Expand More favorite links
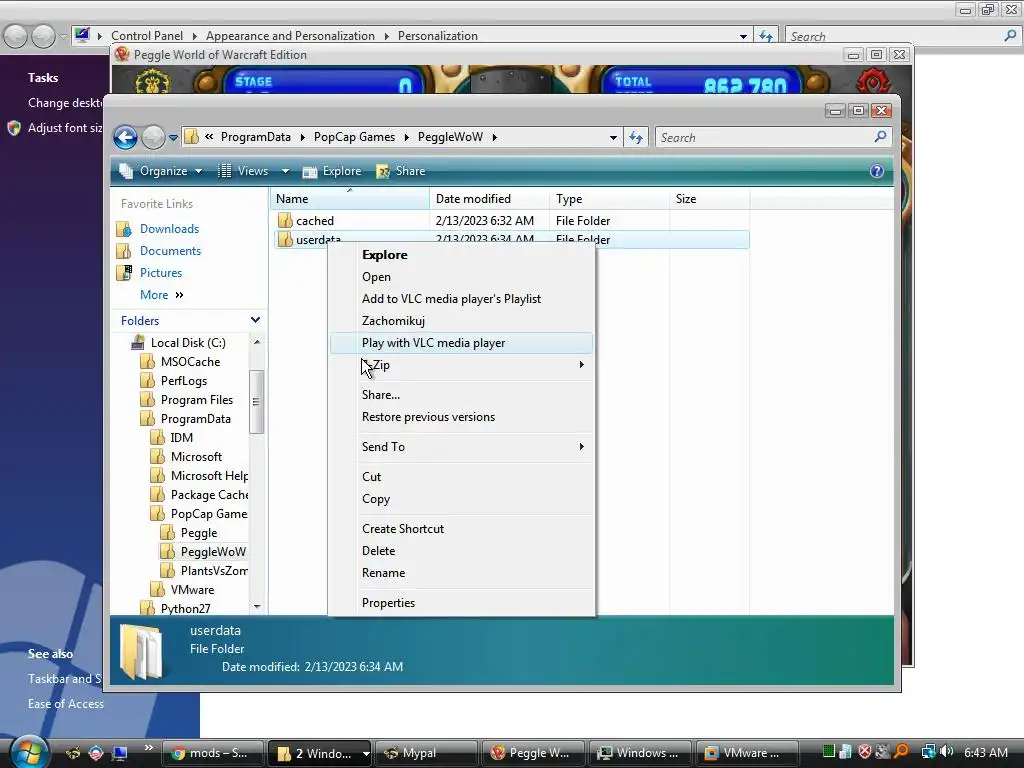 [161, 295]
